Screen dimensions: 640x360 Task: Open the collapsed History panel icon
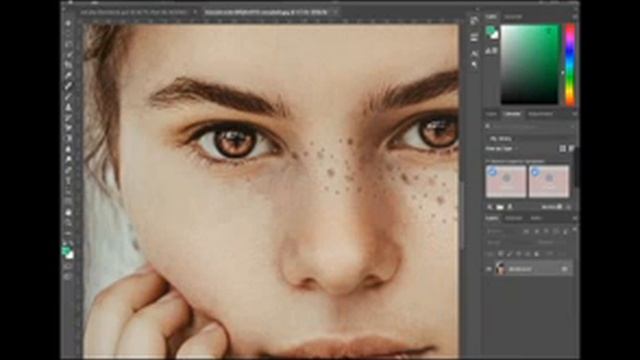474,21
